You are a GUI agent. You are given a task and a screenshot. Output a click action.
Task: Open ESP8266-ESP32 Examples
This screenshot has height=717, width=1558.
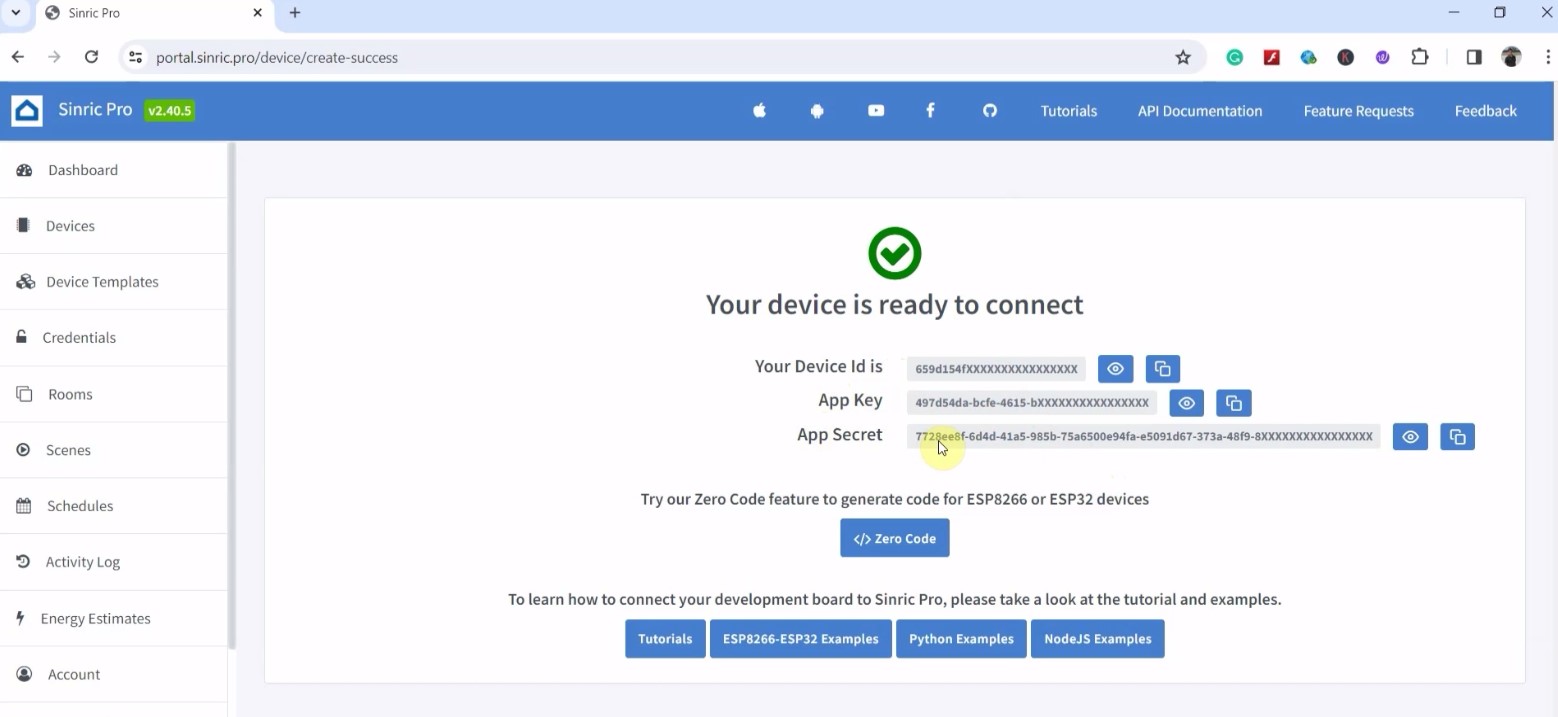[800, 639]
